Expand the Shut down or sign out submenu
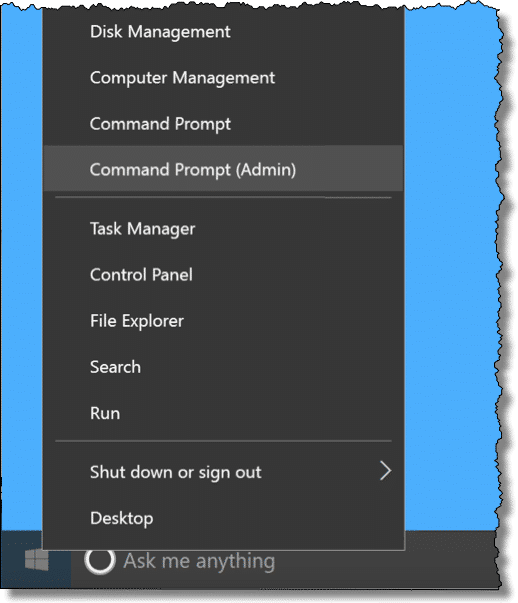 (223, 472)
